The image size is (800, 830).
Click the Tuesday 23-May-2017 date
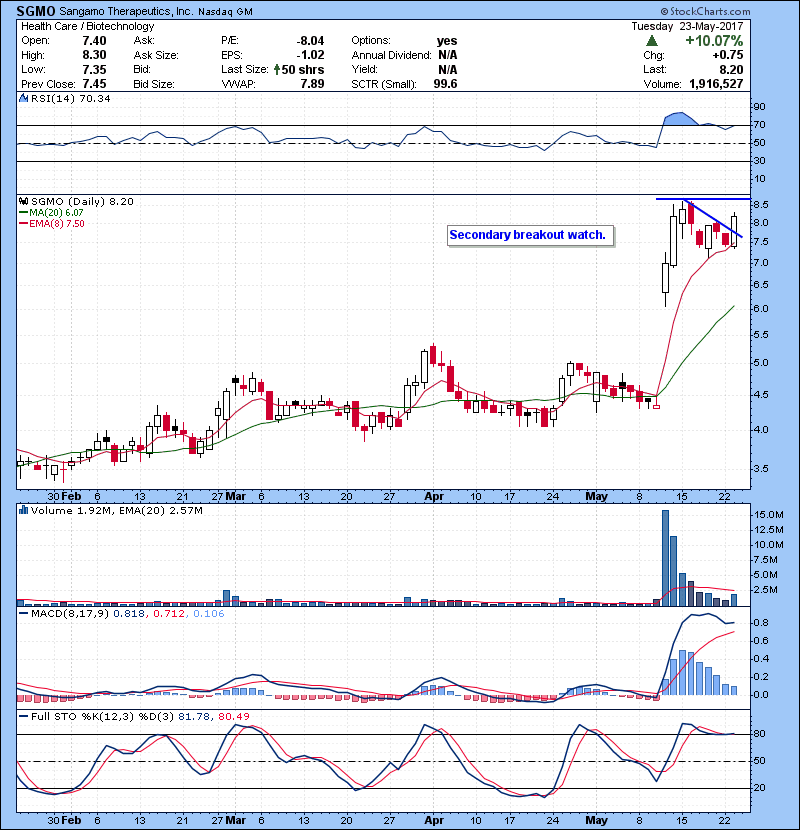(x=687, y=26)
